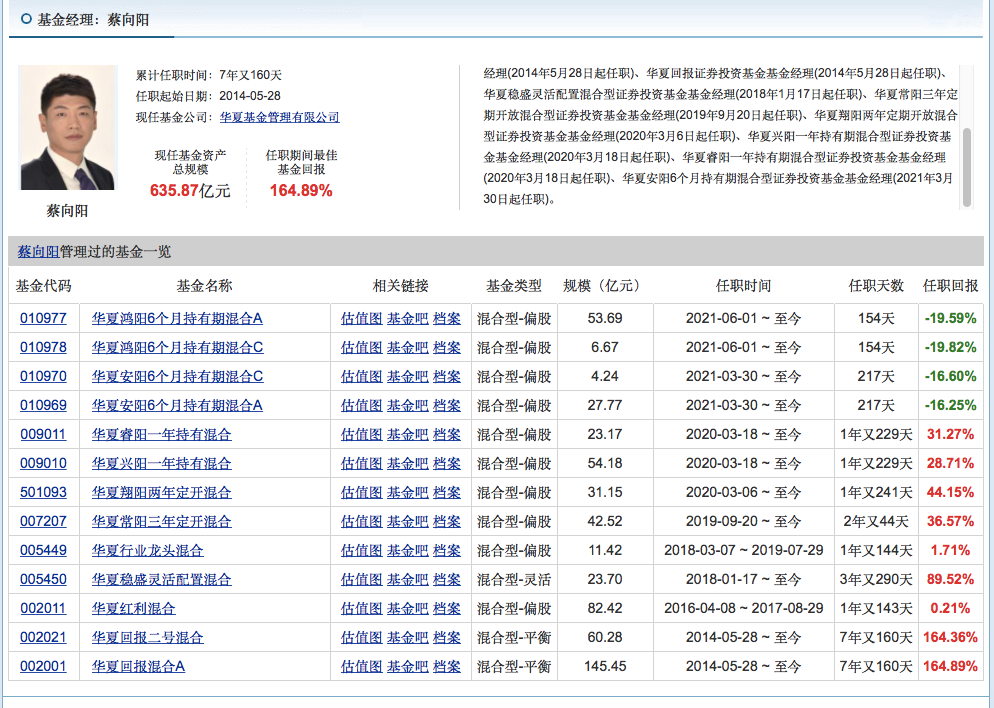Open fund code 002001
Viewport: 994px width, 708px height.
[x=43, y=667]
